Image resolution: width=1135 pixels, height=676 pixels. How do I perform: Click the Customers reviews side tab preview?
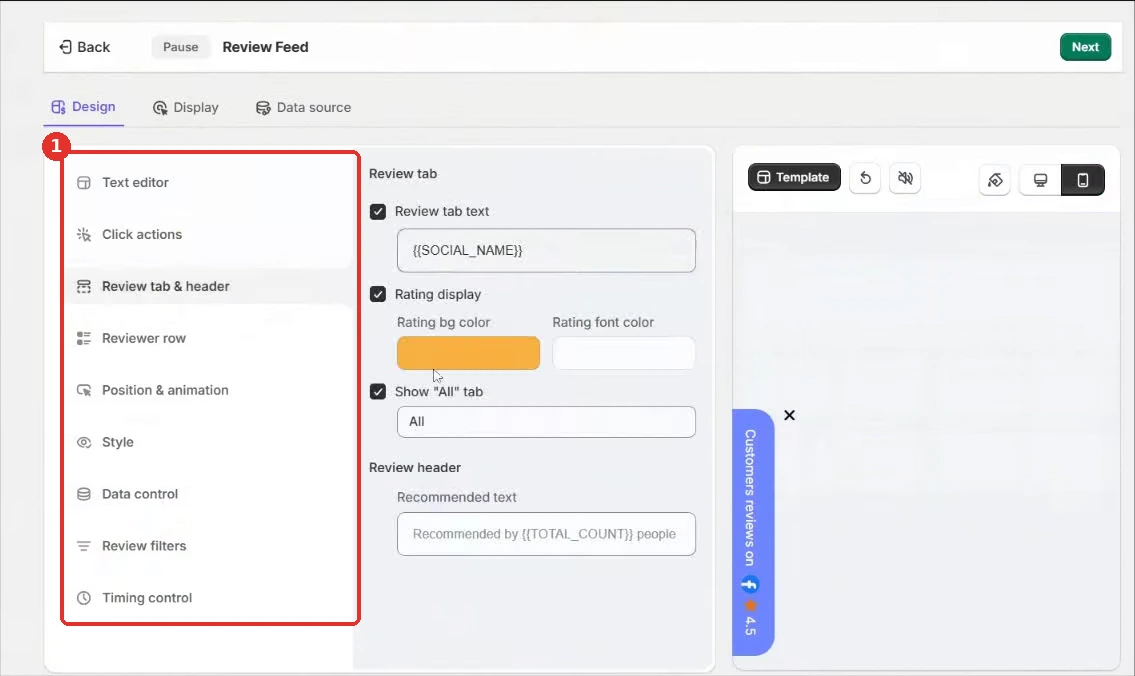(x=753, y=532)
